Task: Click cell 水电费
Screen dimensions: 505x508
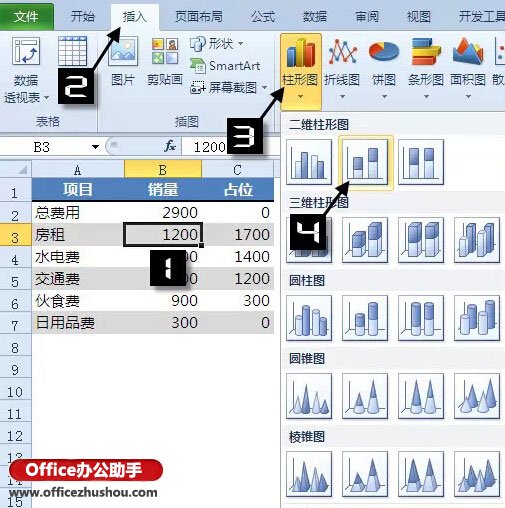Action: tap(78, 257)
